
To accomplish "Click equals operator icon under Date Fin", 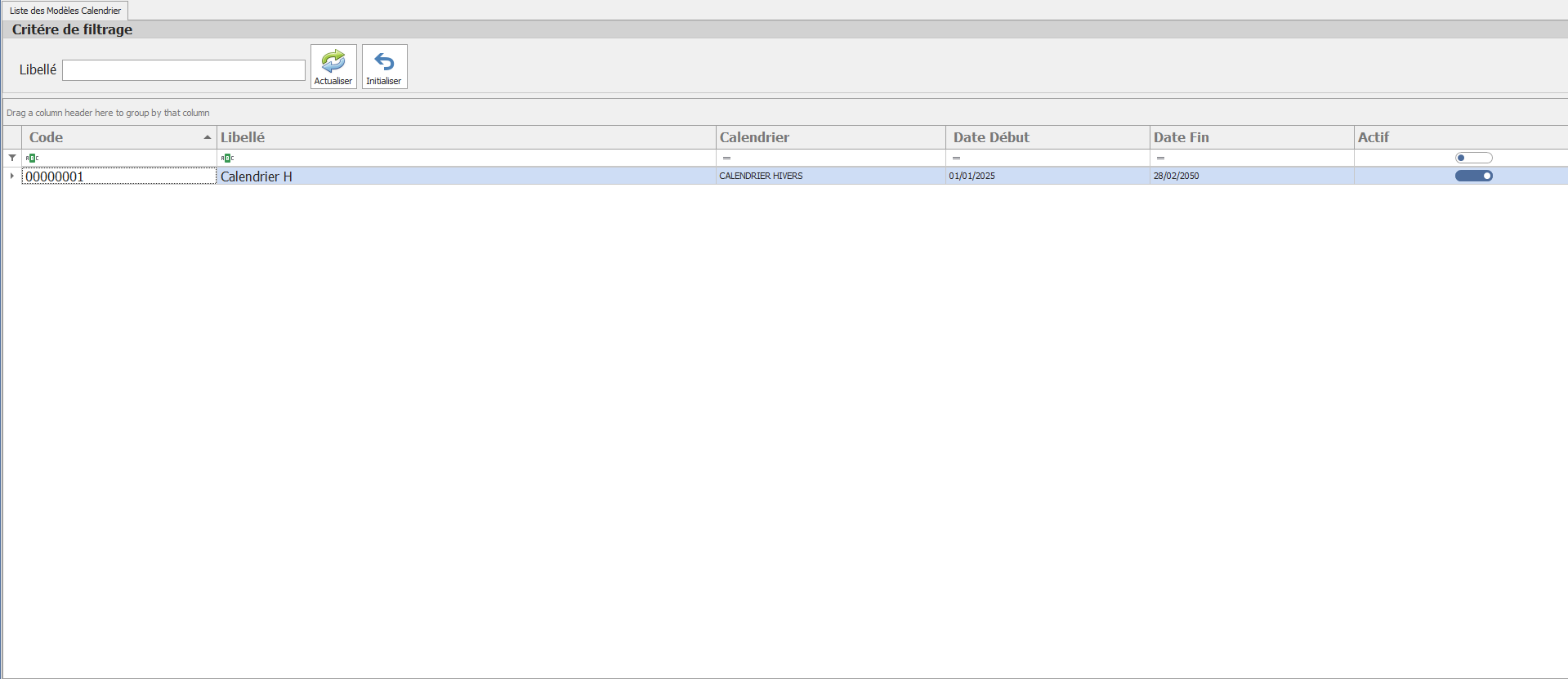I will point(1160,158).
